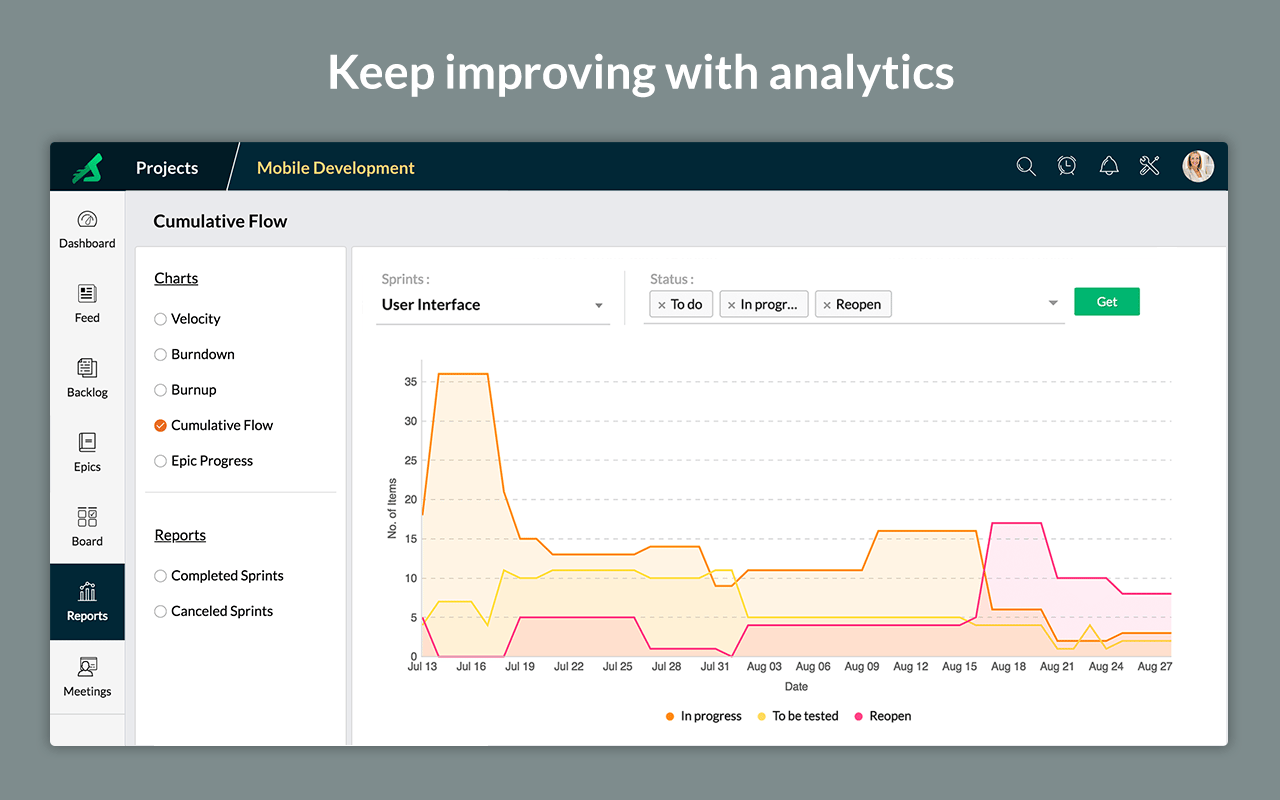Open the Board view
The height and width of the screenshot is (800, 1280).
coord(87,527)
